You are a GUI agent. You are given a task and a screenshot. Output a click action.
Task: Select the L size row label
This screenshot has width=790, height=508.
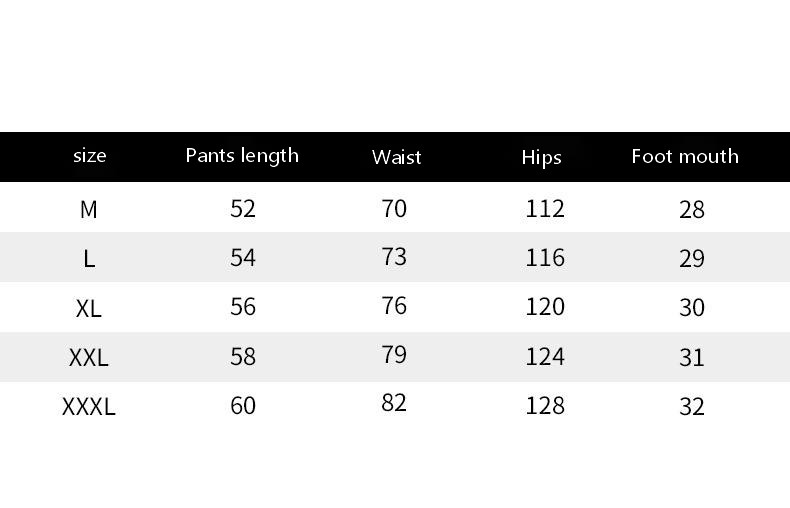[x=89, y=259]
